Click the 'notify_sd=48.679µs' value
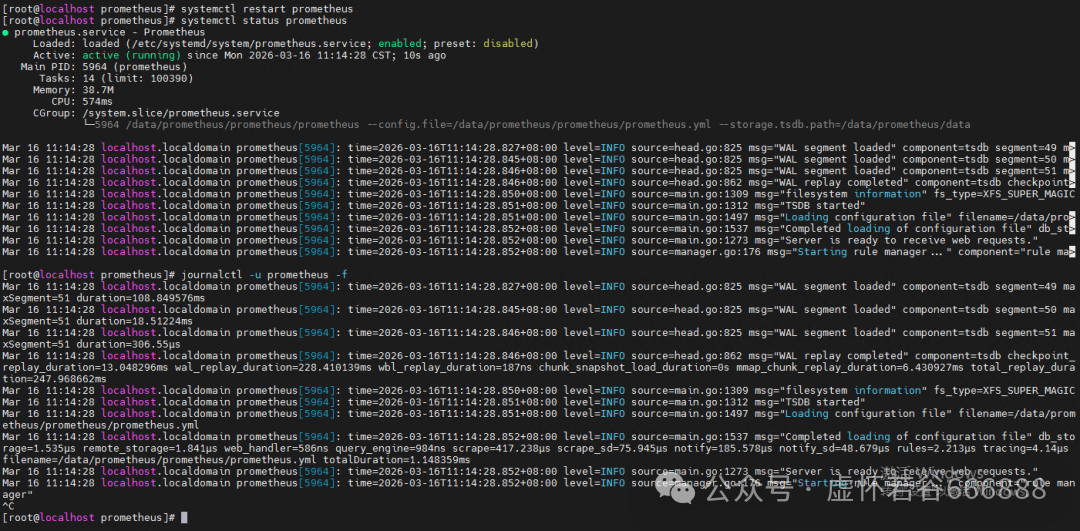 (835, 448)
